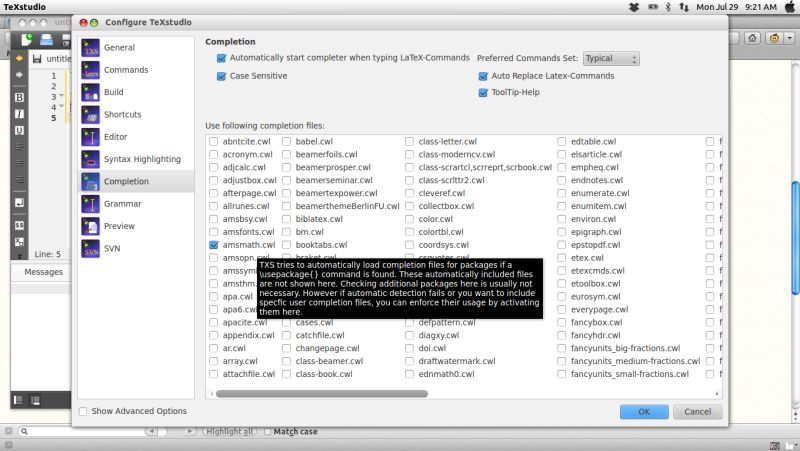Screen dimensions: 800x451
Task: Click the line break icon in the left sidebar
Action: point(19,203)
